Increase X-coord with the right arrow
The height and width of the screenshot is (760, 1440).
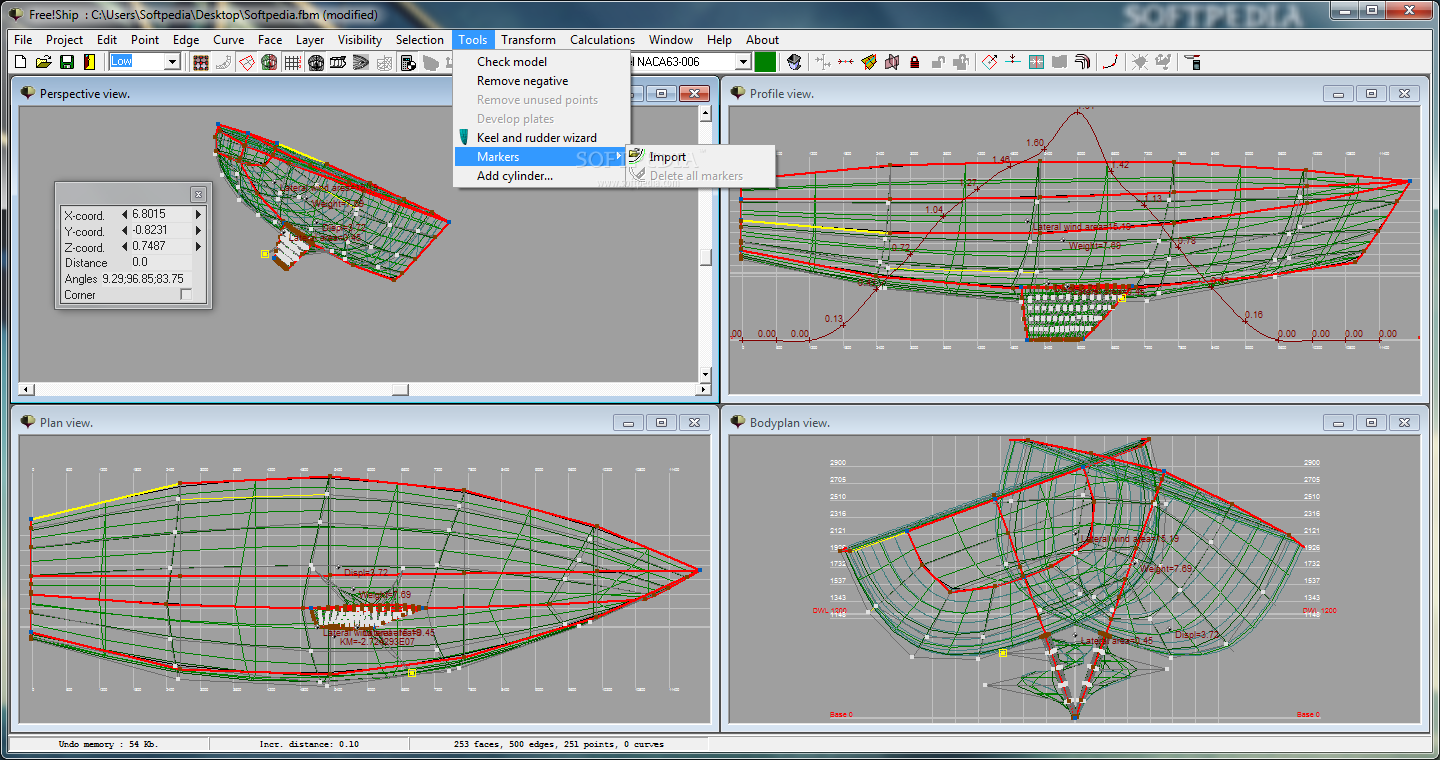coord(198,214)
